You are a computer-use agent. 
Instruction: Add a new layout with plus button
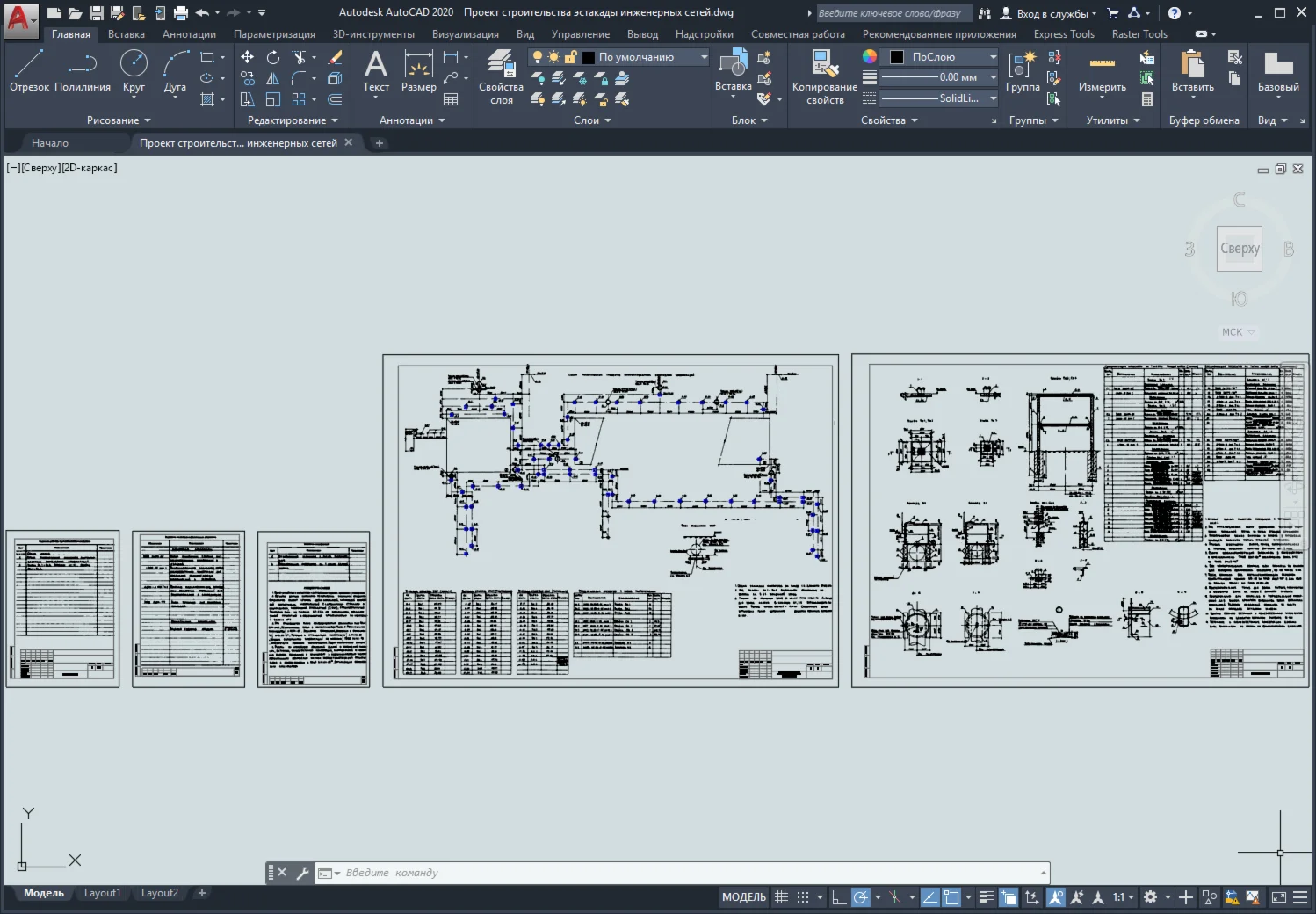[202, 893]
